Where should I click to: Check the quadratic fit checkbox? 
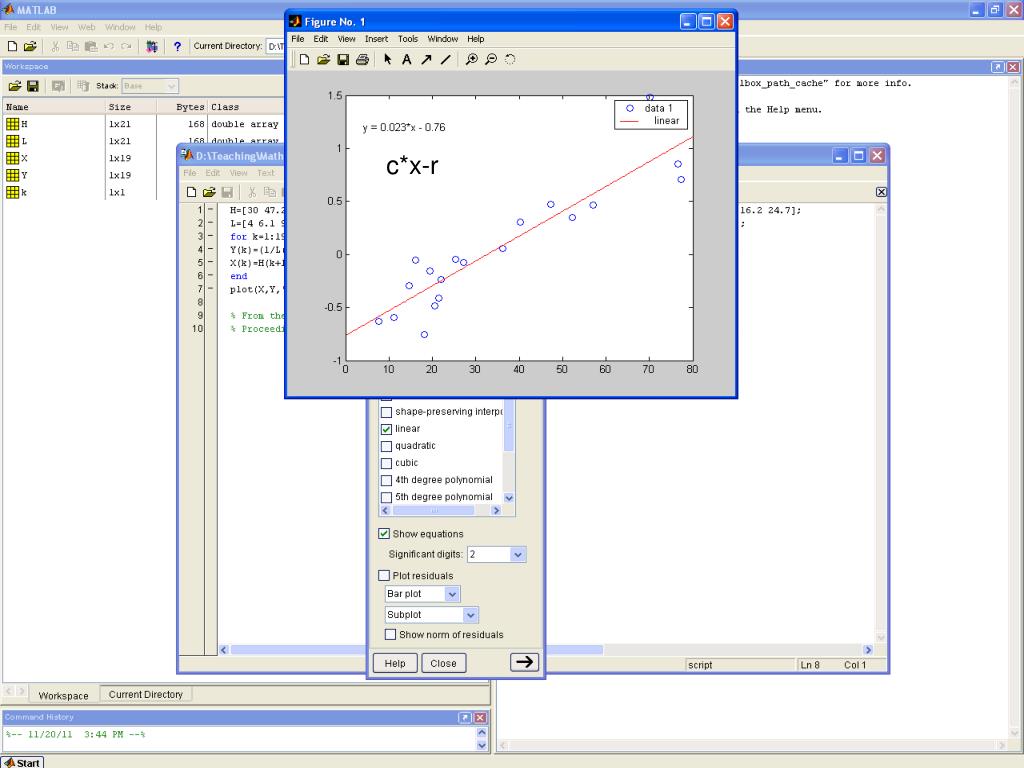(x=386, y=446)
